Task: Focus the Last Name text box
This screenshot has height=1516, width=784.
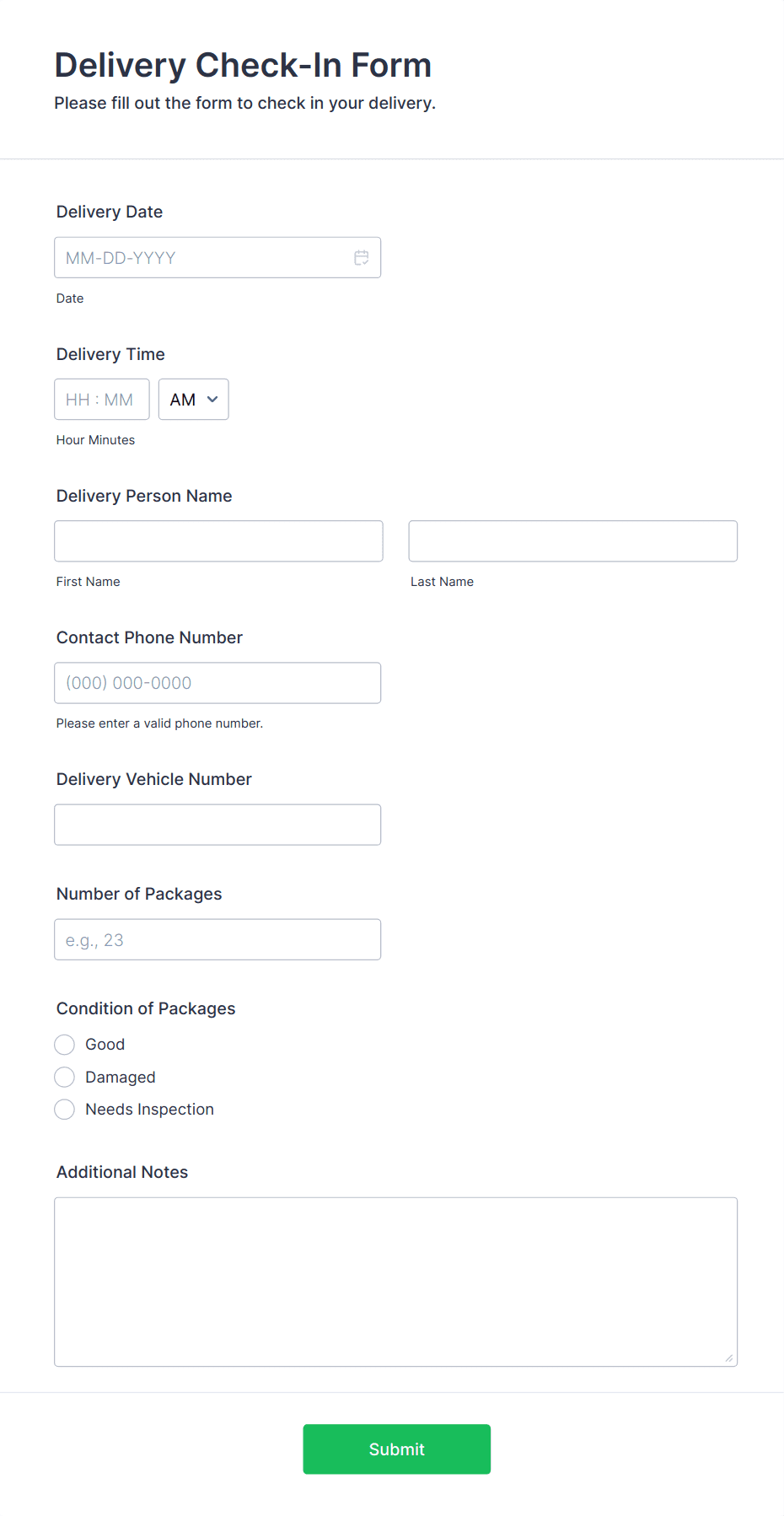Action: pos(572,541)
